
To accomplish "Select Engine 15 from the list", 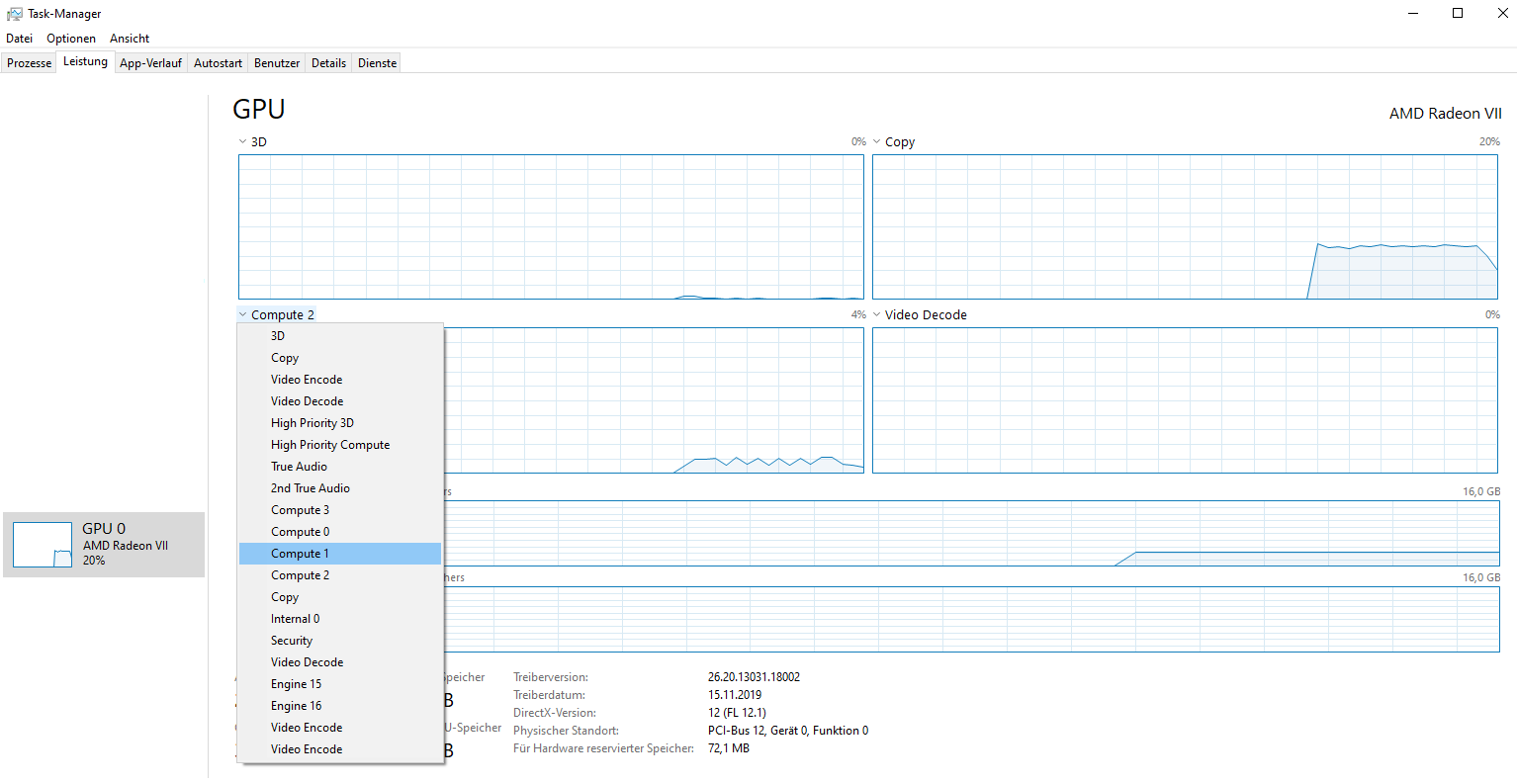I will 340,684.
